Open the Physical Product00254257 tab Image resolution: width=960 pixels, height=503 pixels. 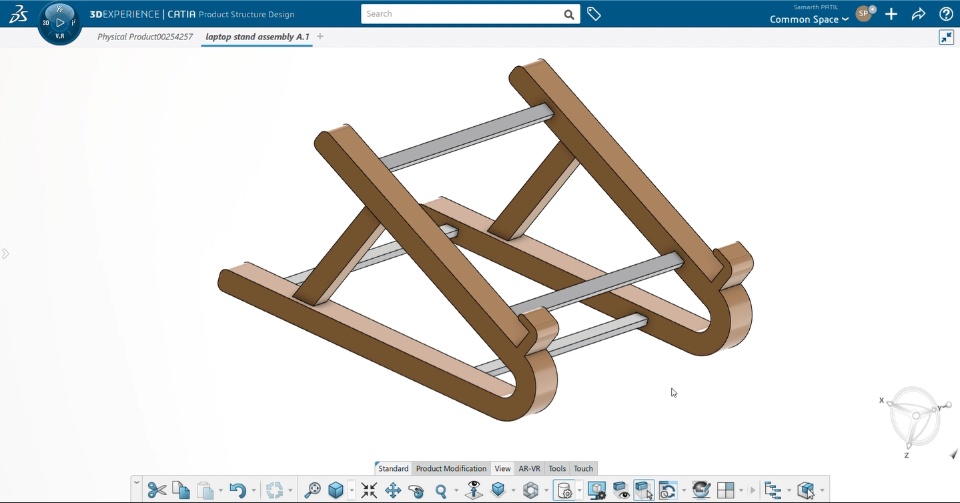point(145,37)
